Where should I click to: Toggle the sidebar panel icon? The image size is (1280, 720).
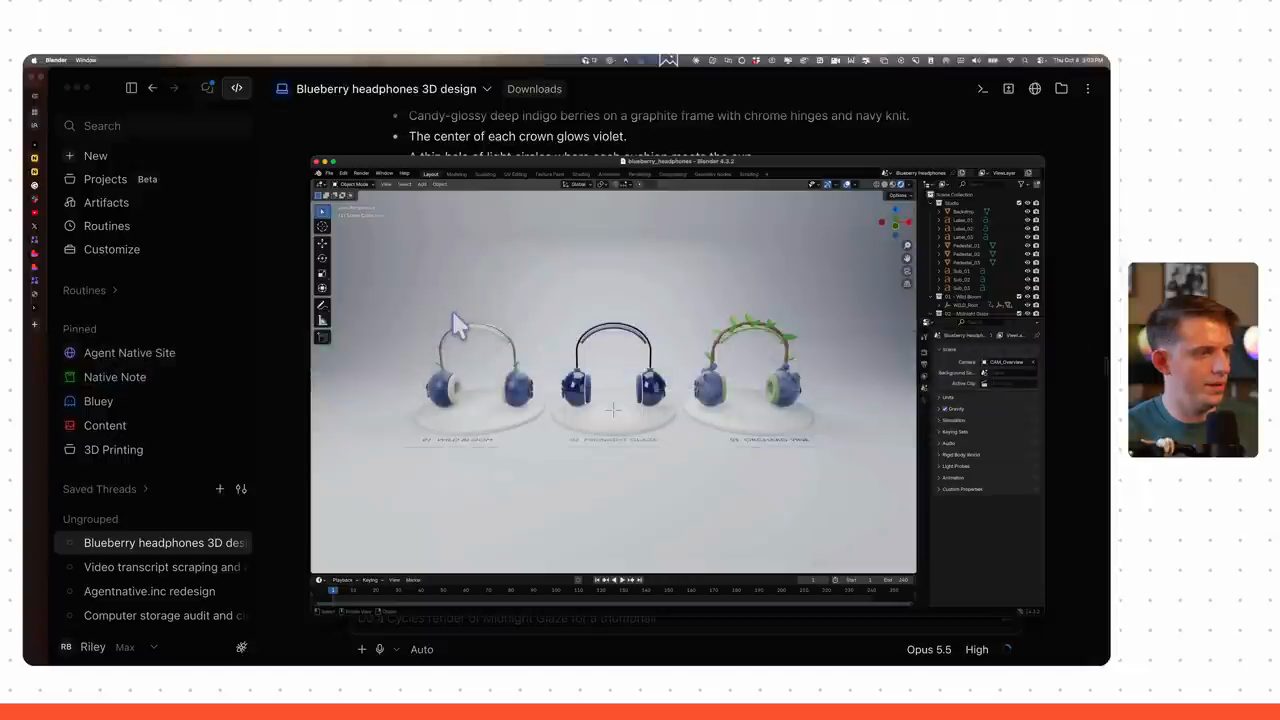point(131,88)
